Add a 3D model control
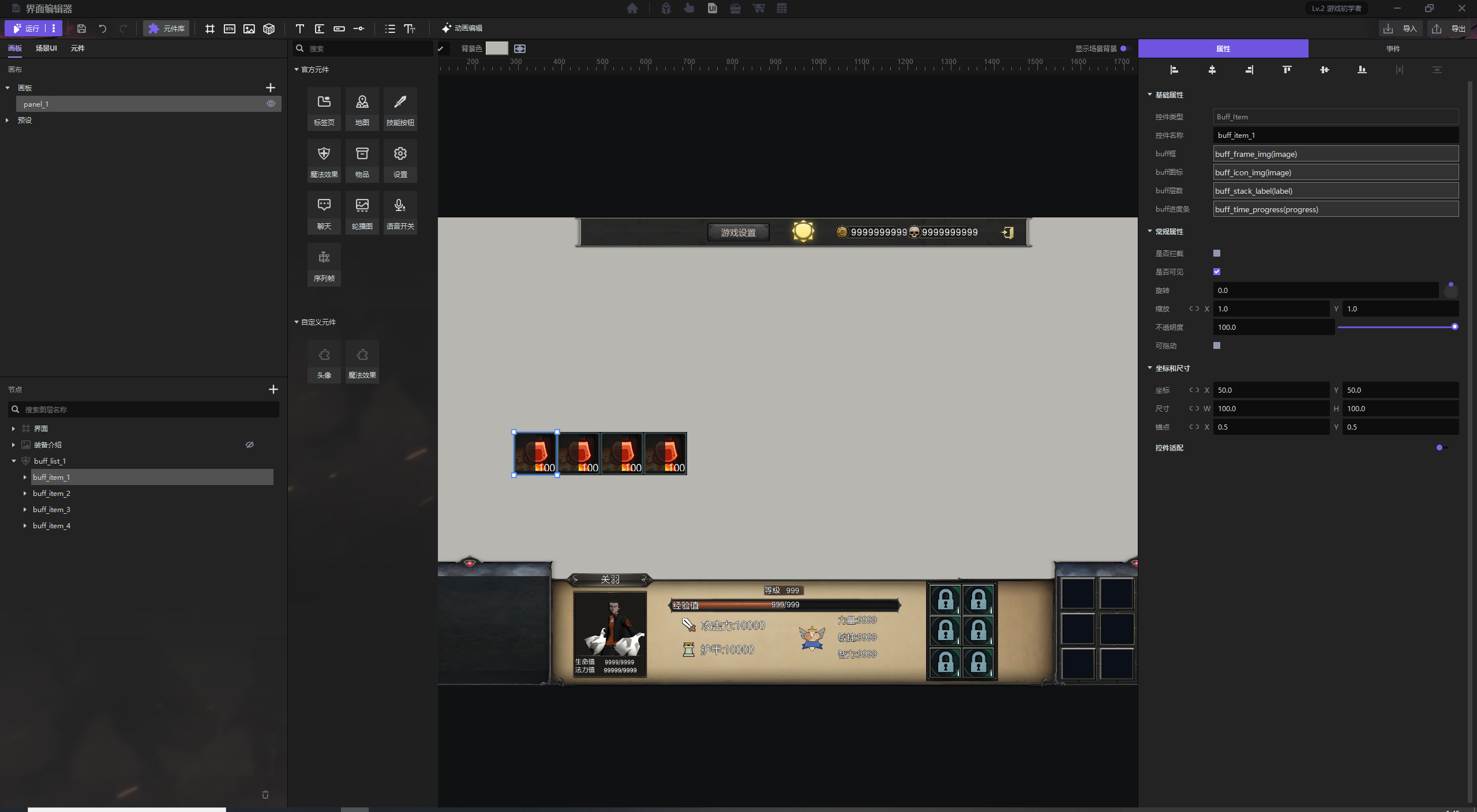This screenshot has height=812, width=1477. pyautogui.click(x=269, y=28)
